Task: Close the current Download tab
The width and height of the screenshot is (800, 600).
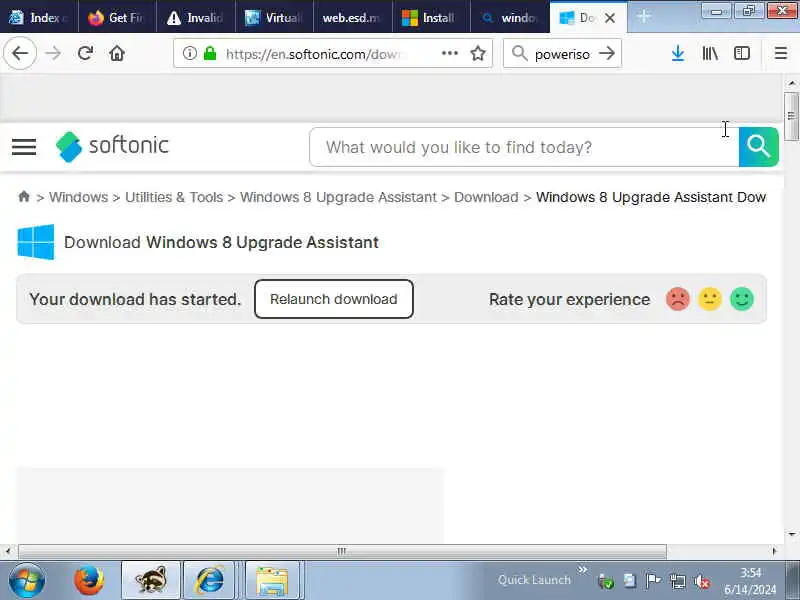Action: click(x=610, y=18)
